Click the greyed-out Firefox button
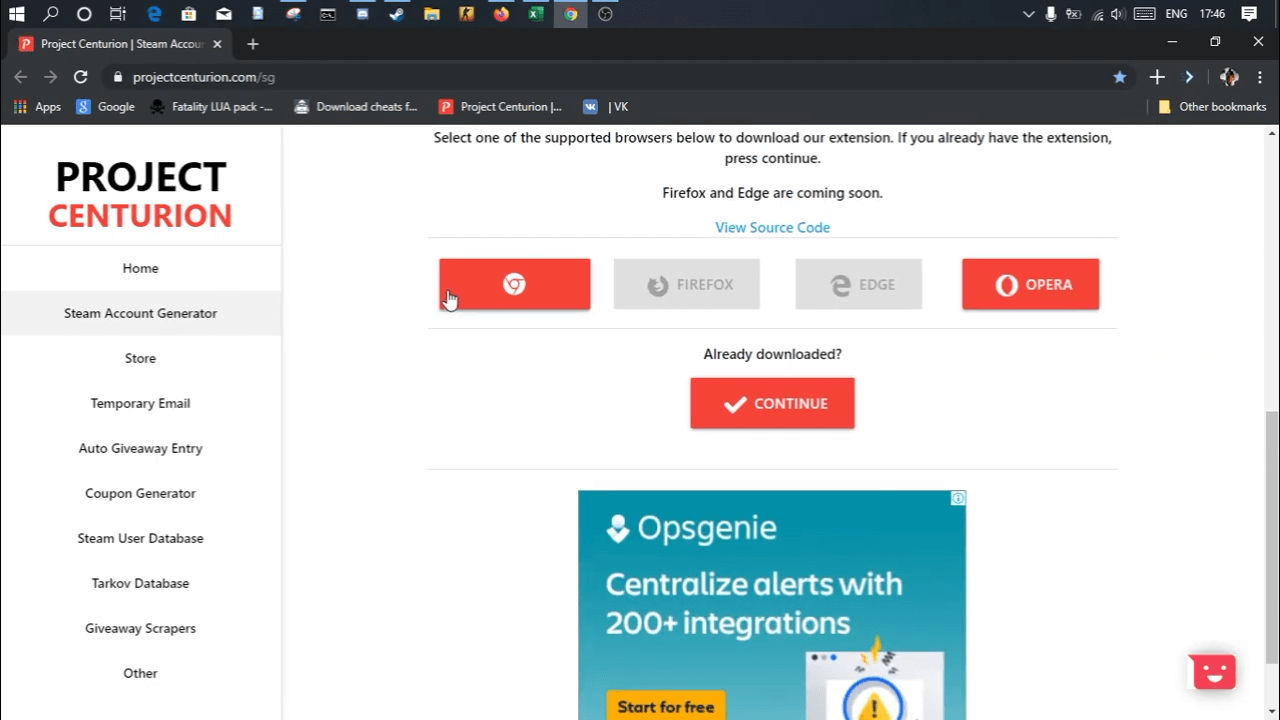The image size is (1280, 720). tap(686, 284)
